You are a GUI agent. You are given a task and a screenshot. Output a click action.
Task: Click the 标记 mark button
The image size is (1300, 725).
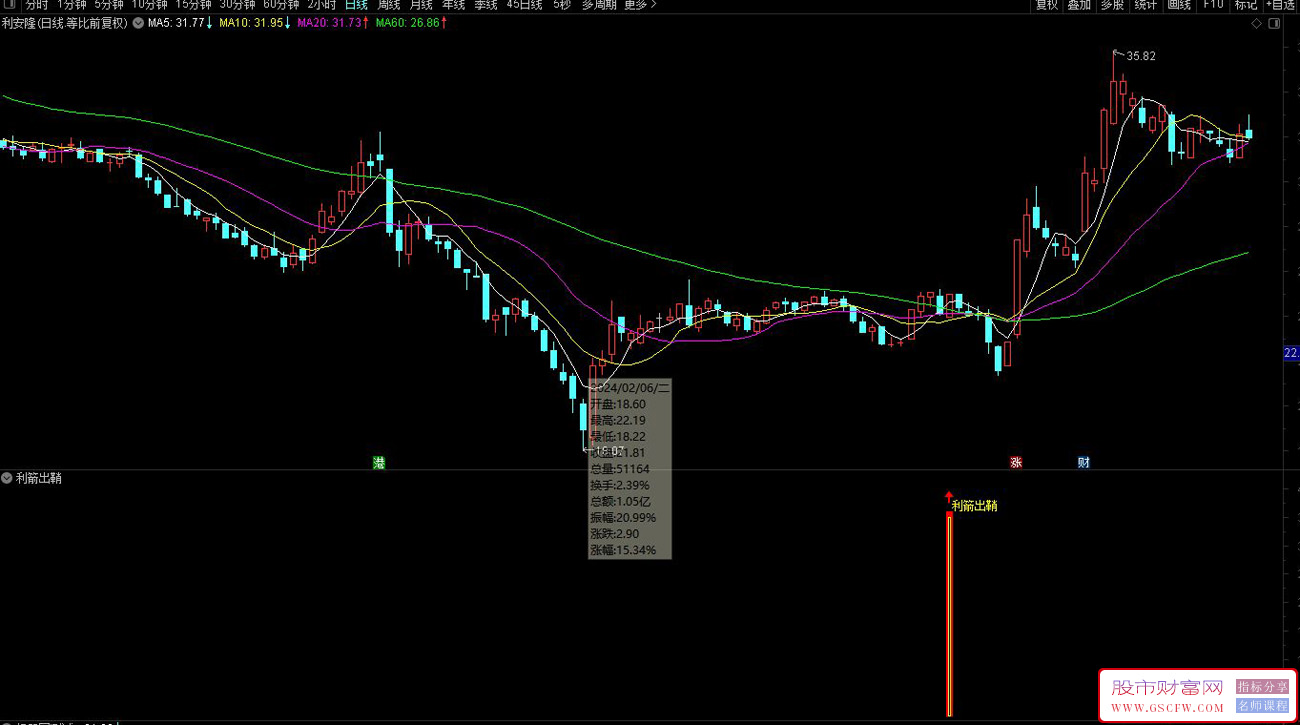pos(1246,5)
